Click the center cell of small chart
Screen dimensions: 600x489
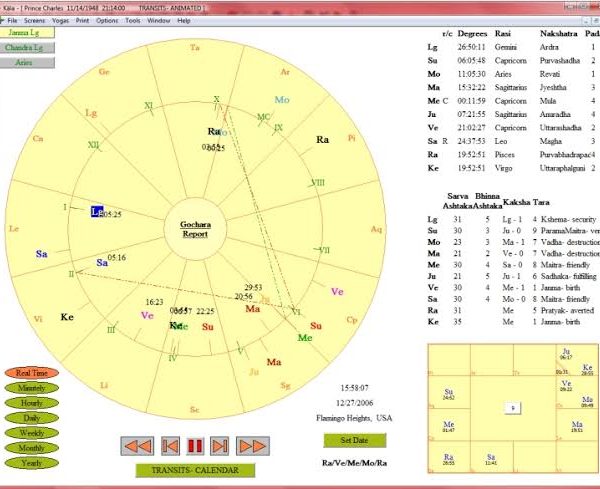tap(511, 408)
